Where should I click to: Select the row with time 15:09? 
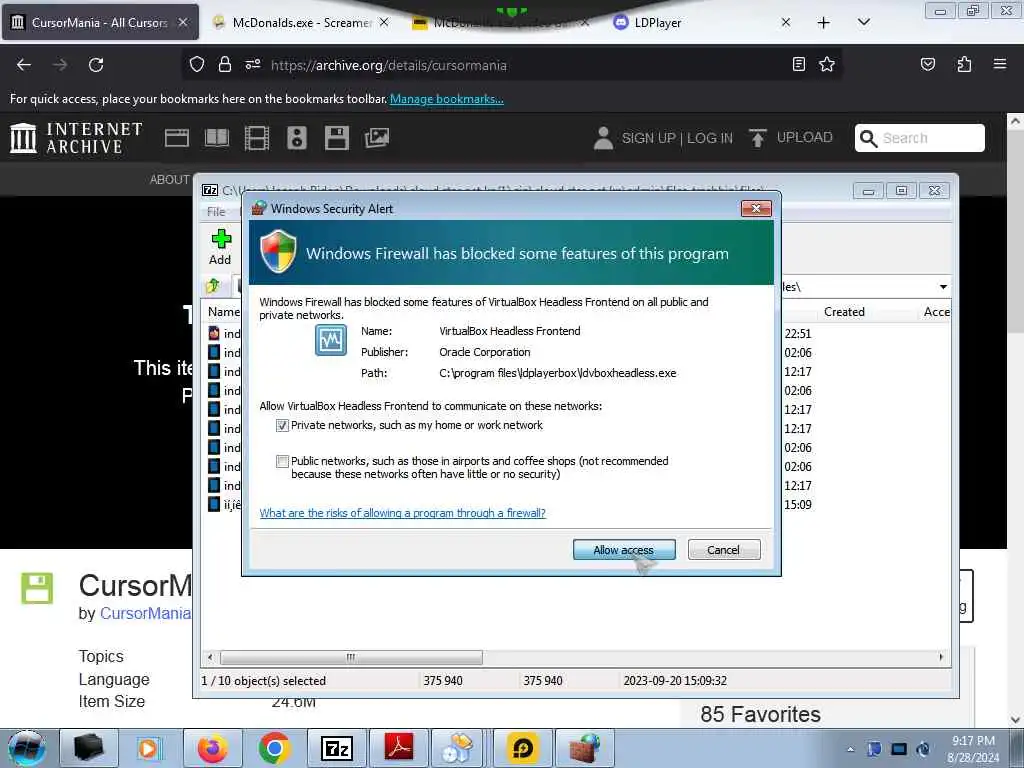[797, 505]
